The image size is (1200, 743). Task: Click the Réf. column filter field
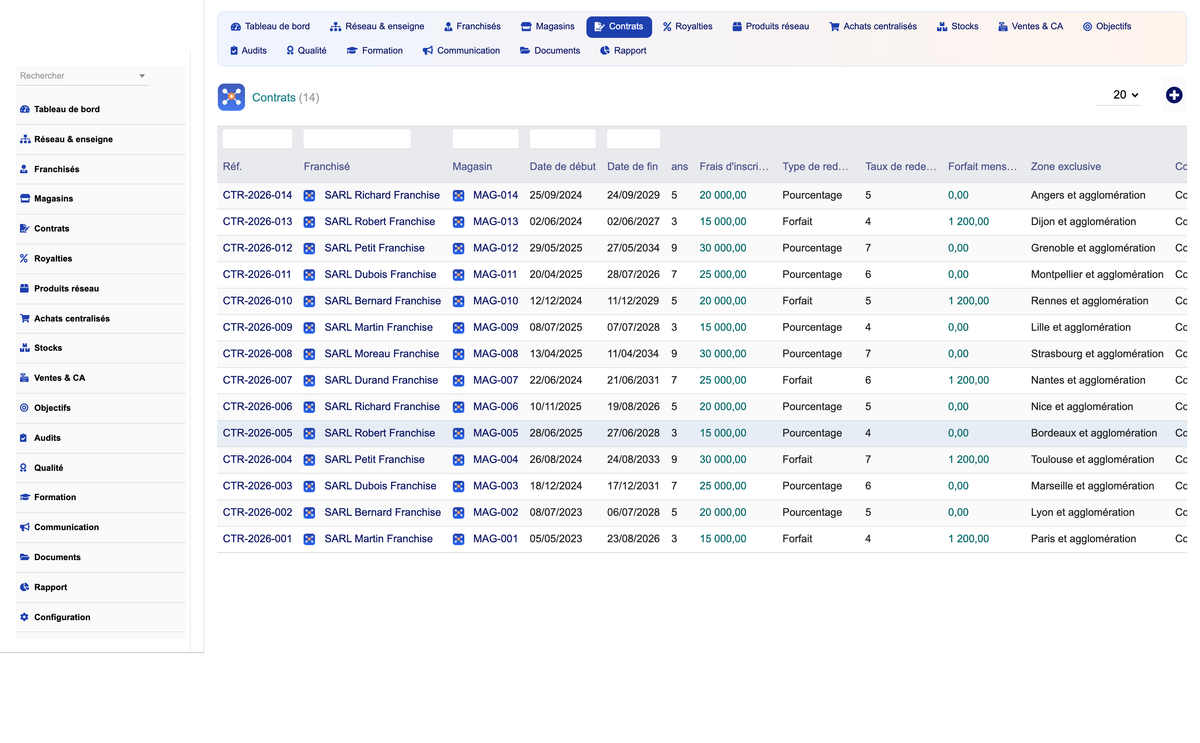257,139
